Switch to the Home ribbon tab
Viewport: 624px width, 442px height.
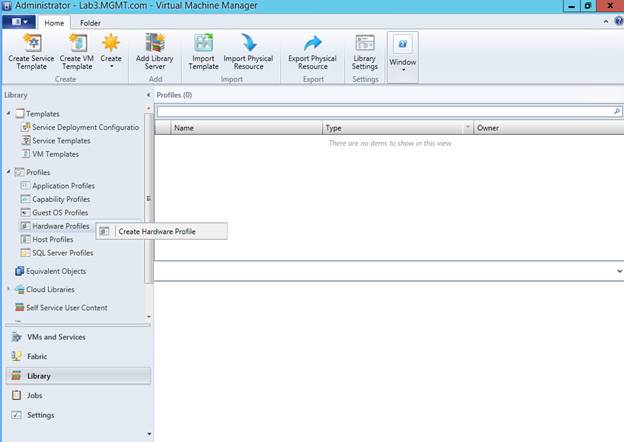(x=54, y=23)
